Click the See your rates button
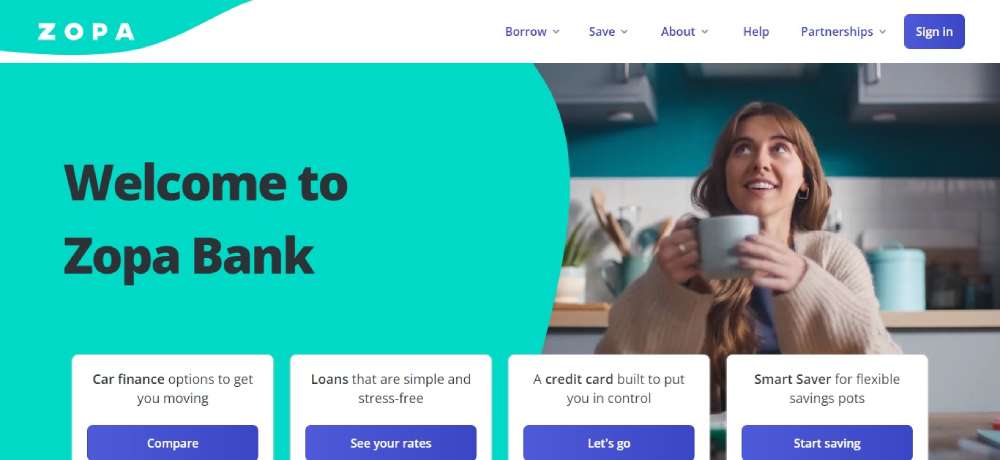The image size is (1000, 460). (x=391, y=443)
